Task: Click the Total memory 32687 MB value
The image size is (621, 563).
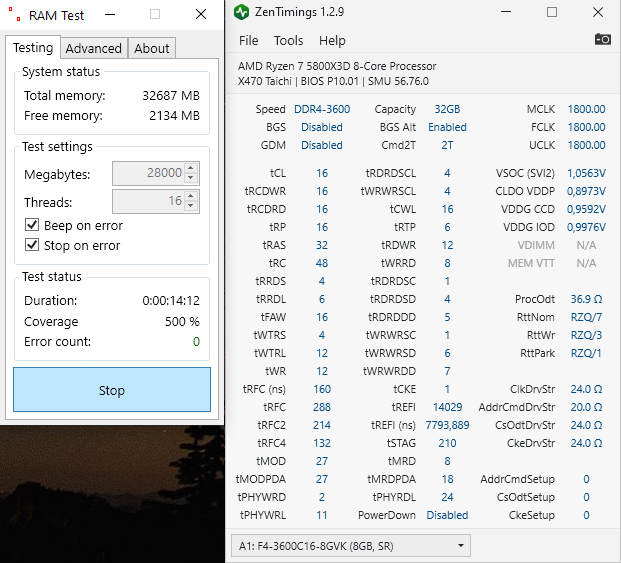Action: tap(171, 95)
